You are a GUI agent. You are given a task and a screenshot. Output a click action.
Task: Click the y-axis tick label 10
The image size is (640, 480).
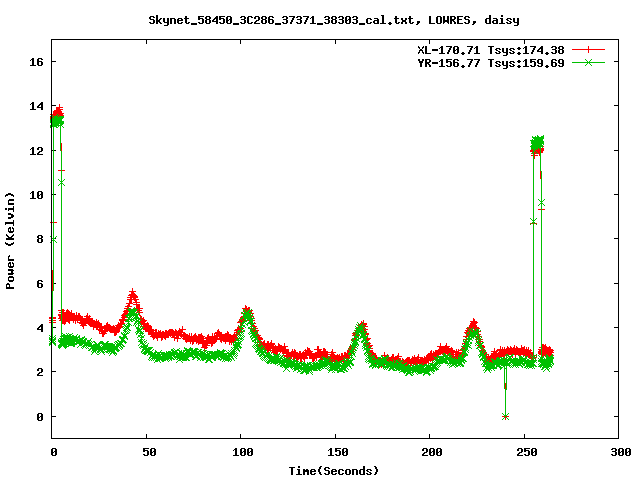point(36,195)
